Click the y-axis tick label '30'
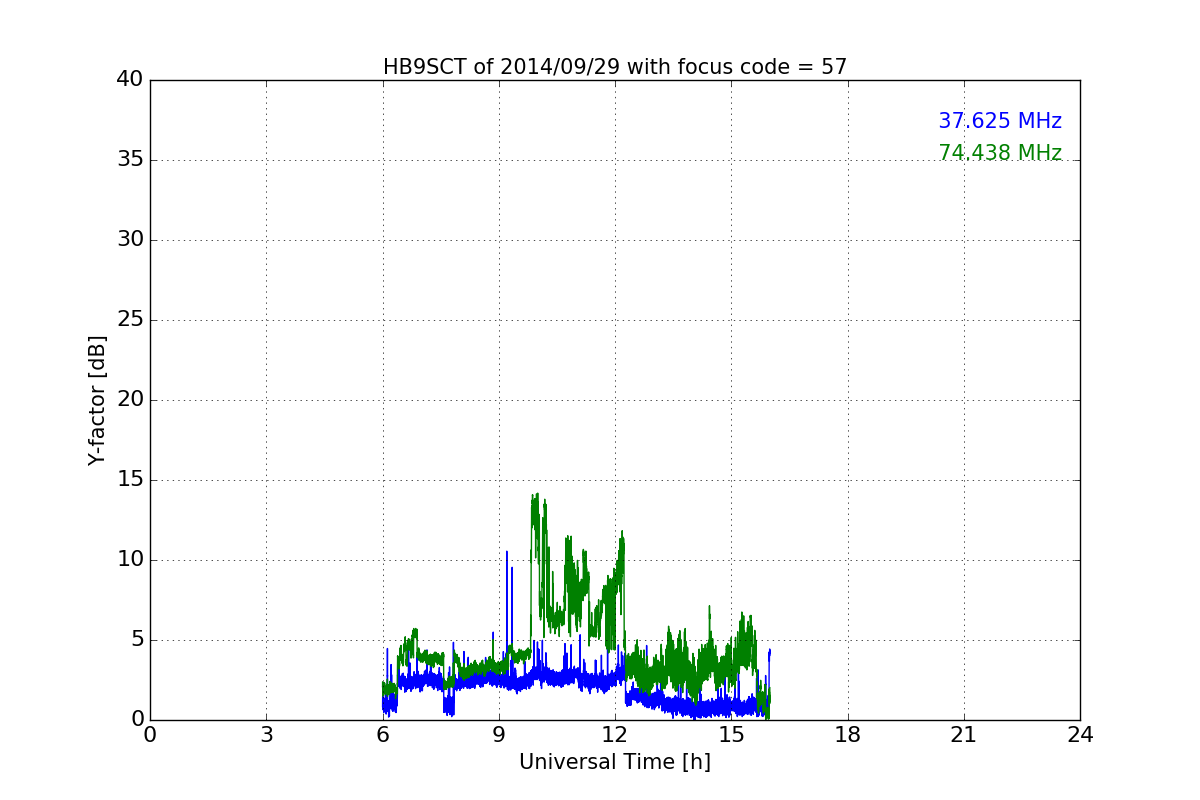Screen dimensions: 1200x800 (x=130, y=240)
